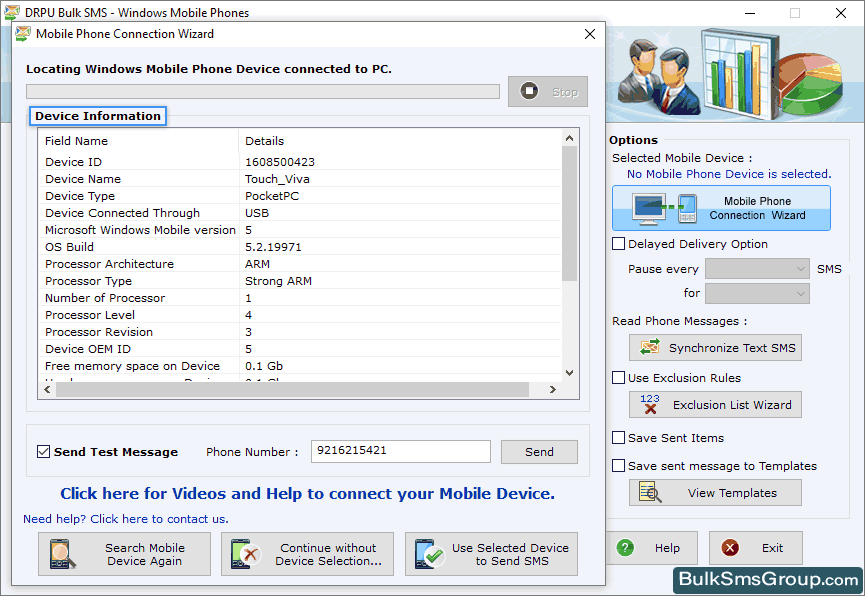
Task: Select Free memory space on Device row
Action: [x=300, y=366]
